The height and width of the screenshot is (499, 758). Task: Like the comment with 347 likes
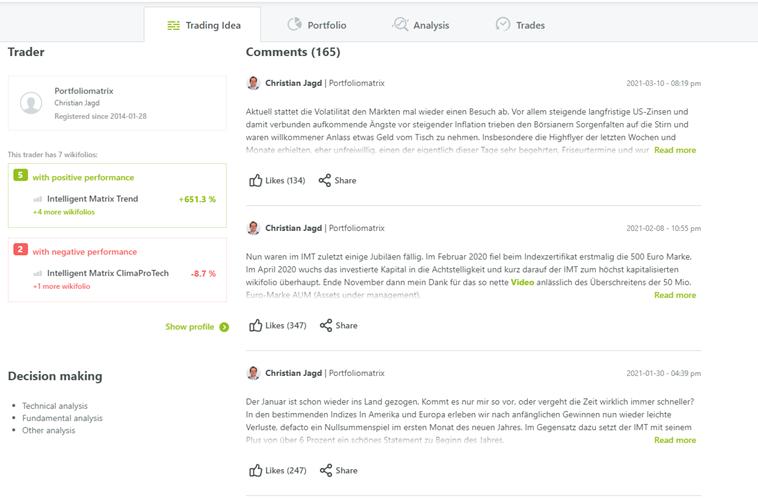point(255,325)
